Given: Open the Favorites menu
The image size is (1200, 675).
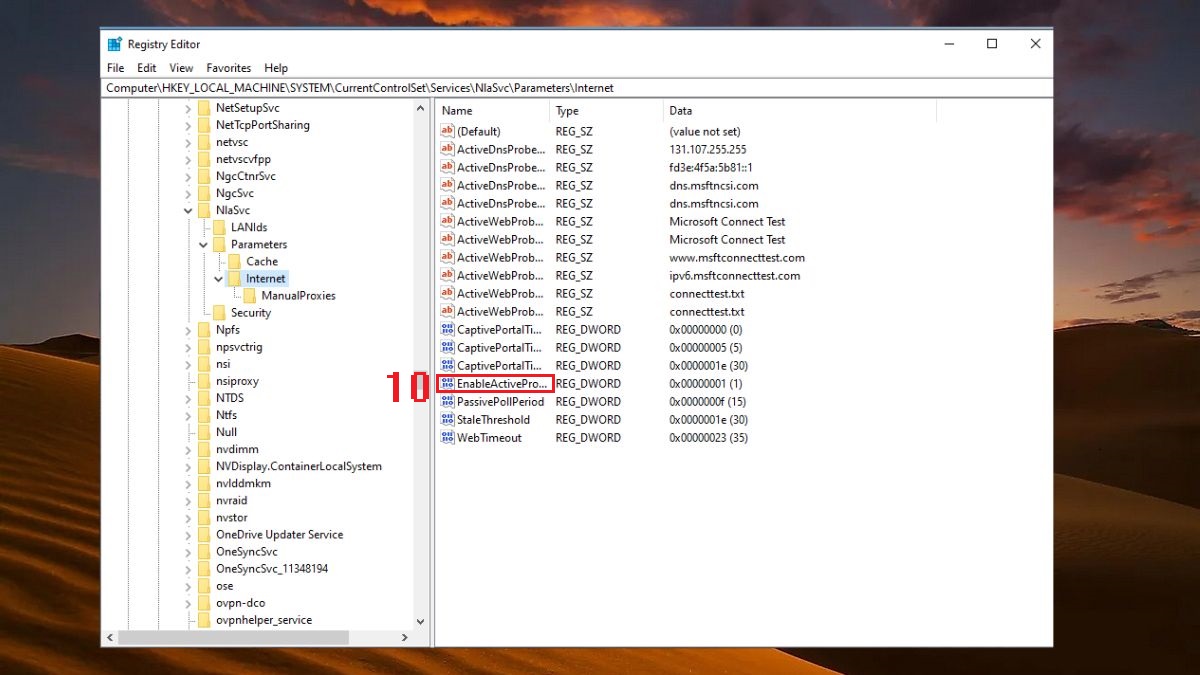Looking at the screenshot, I should coord(229,68).
